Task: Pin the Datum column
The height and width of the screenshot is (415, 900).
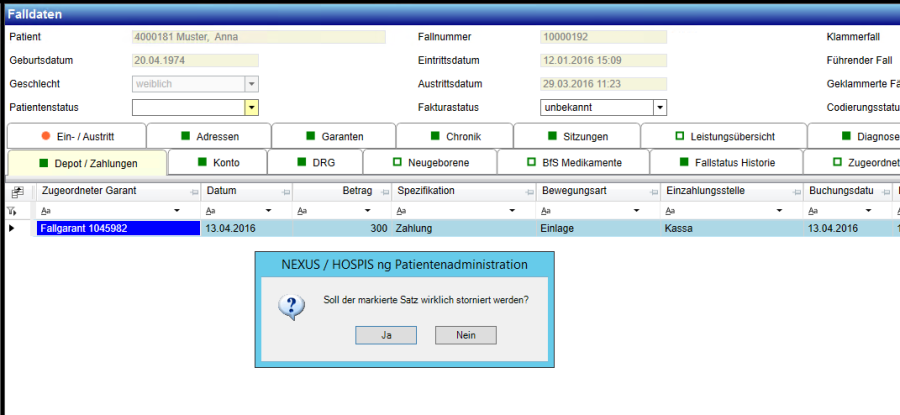Action: [x=286, y=192]
